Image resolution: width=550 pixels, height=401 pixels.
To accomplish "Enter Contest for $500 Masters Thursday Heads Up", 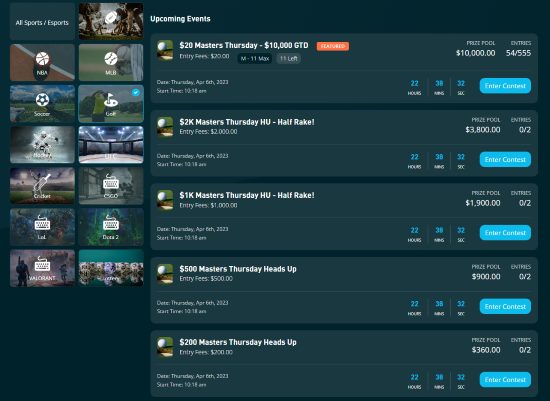I will coord(505,306).
